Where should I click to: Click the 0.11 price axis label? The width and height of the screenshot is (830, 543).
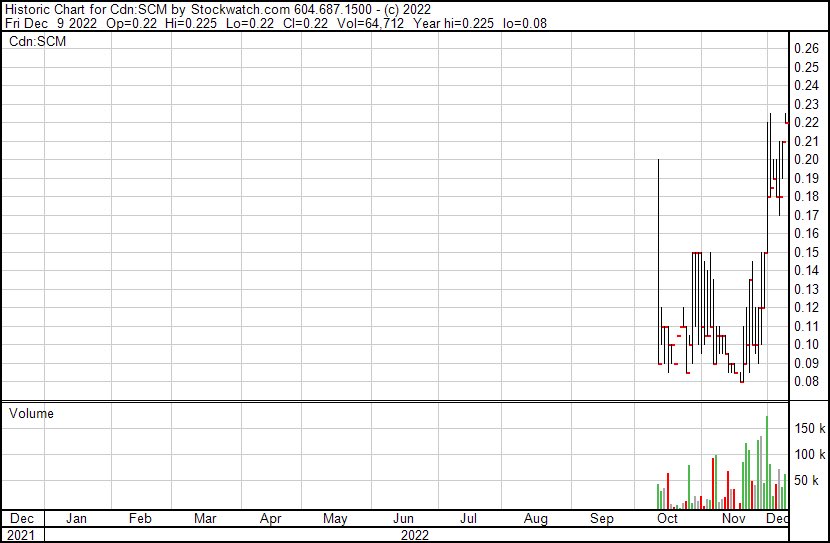pyautogui.click(x=806, y=326)
